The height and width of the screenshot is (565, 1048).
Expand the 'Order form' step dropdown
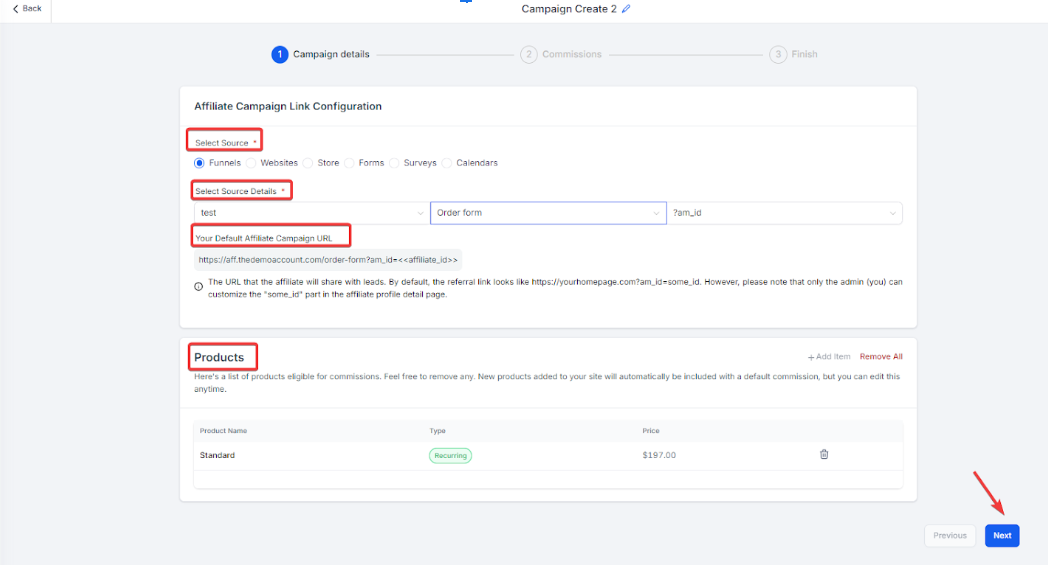548,213
